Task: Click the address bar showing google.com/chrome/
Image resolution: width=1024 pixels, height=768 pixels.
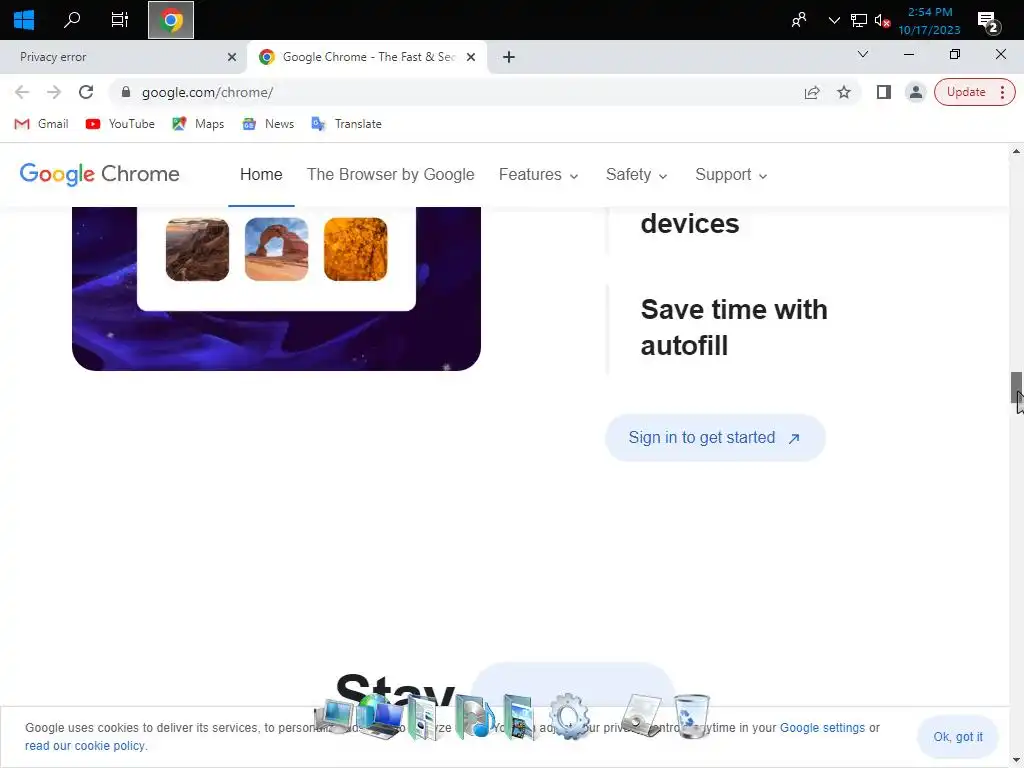Action: [x=457, y=92]
